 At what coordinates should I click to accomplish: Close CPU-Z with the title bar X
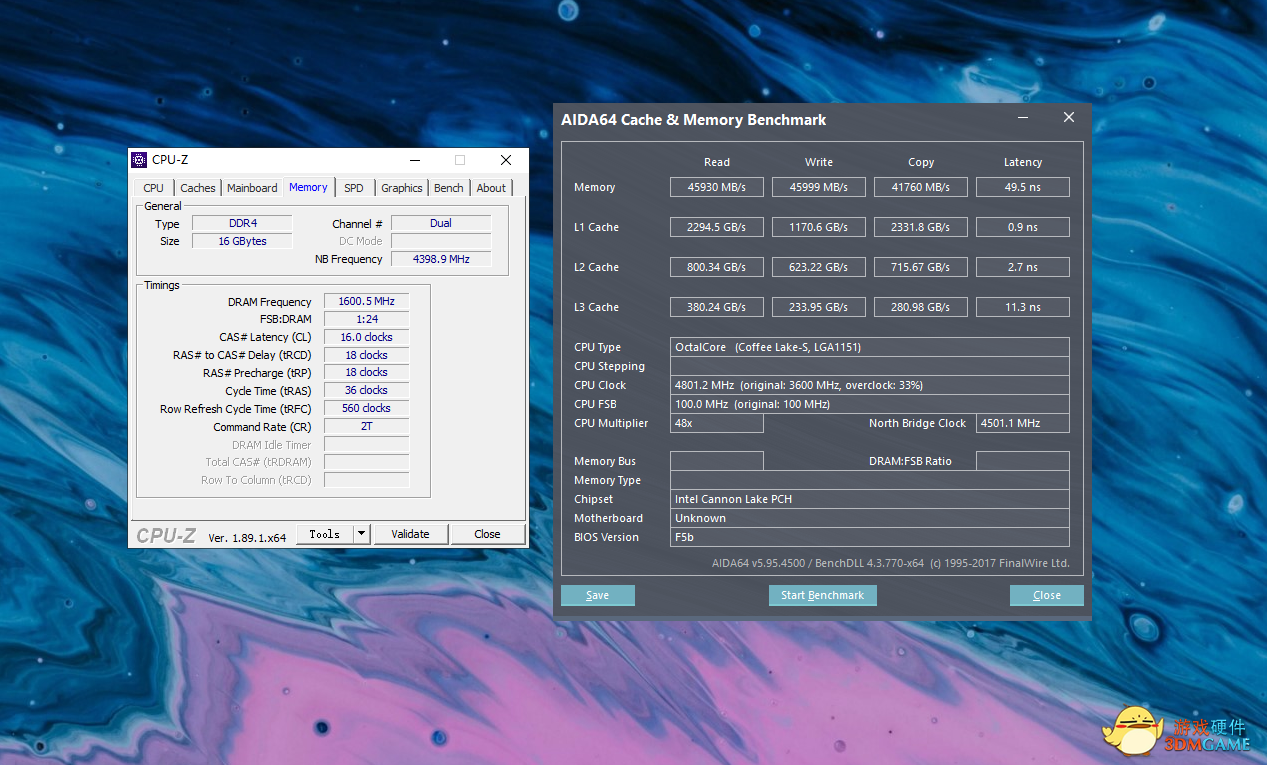506,160
